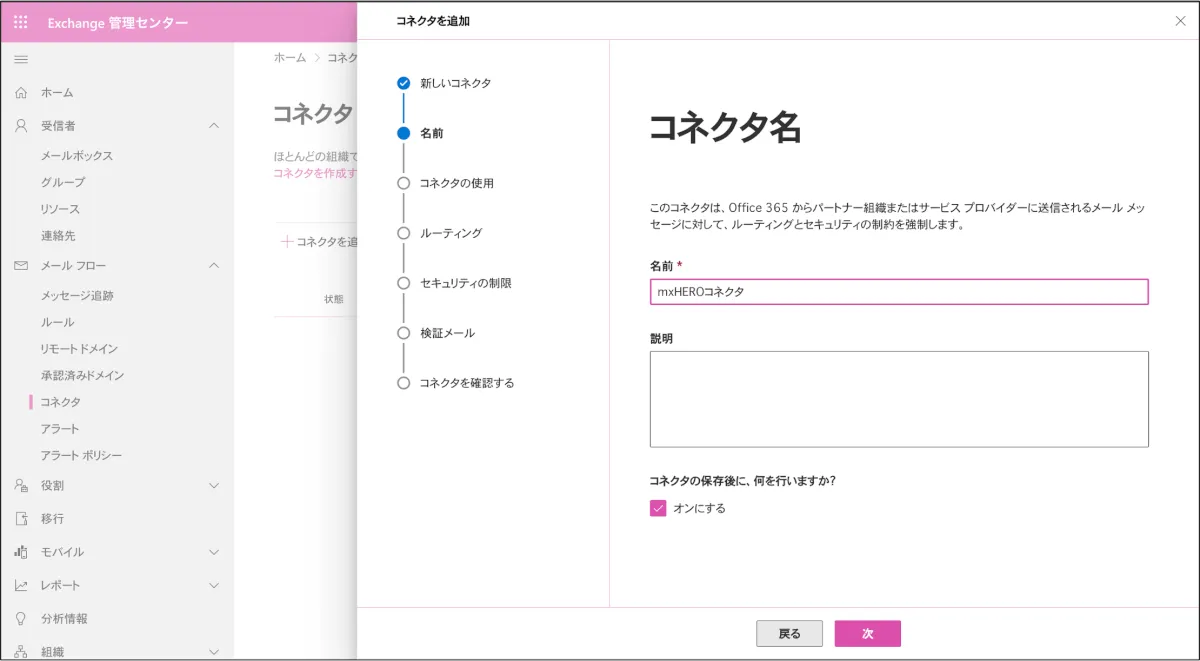Click the メール フロー envelope icon
The width and height of the screenshot is (1200, 661).
click(x=21, y=266)
